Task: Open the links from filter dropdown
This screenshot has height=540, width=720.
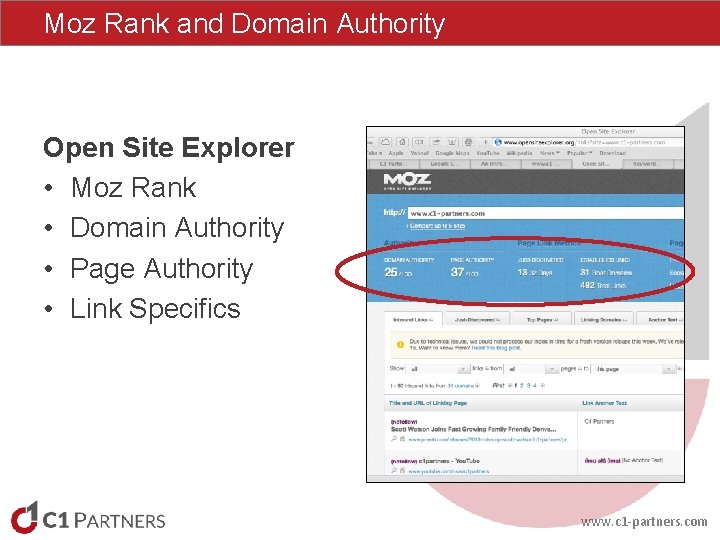Action: (x=530, y=369)
